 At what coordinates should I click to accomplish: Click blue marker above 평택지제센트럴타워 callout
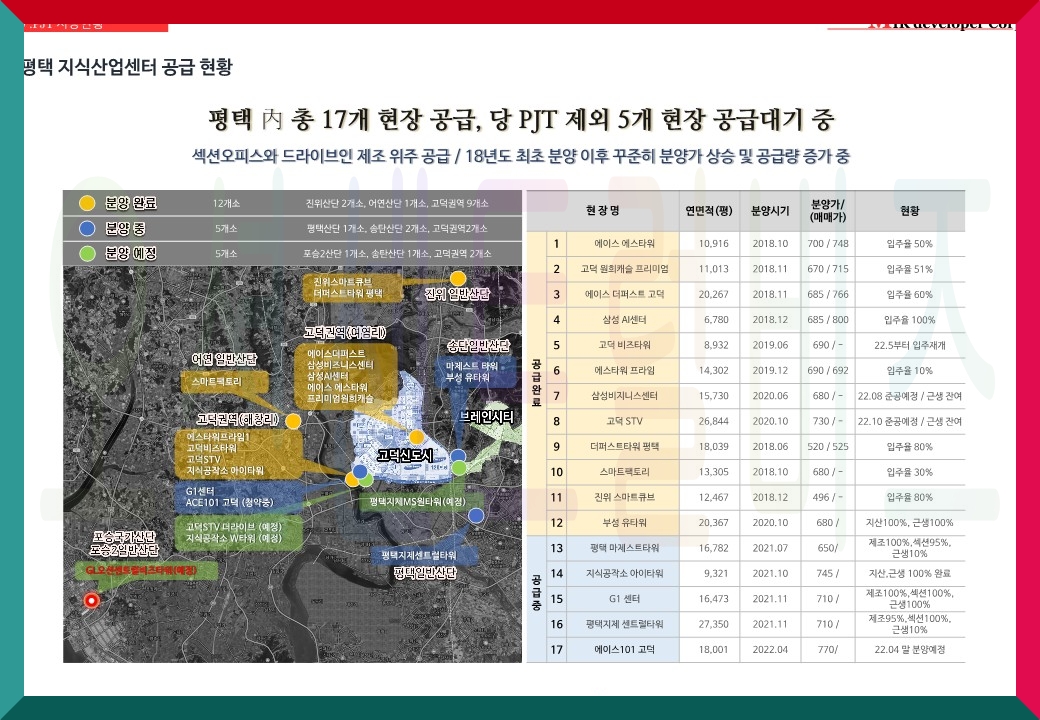[476, 515]
